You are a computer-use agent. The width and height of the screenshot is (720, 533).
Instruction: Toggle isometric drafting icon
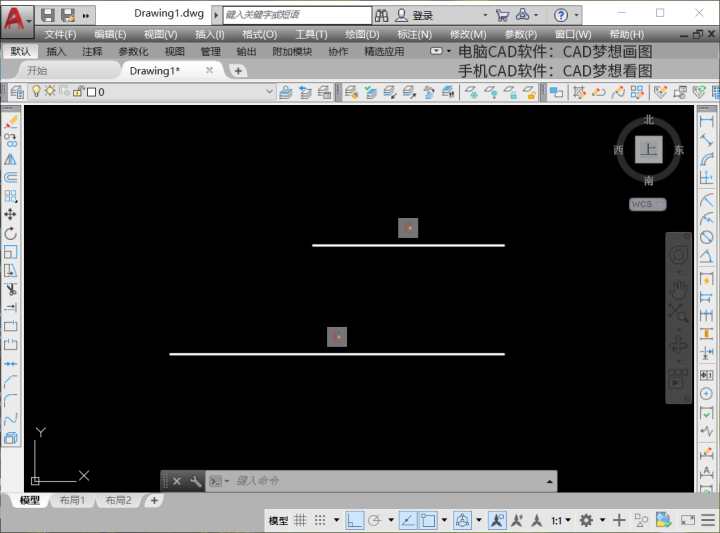point(462,520)
